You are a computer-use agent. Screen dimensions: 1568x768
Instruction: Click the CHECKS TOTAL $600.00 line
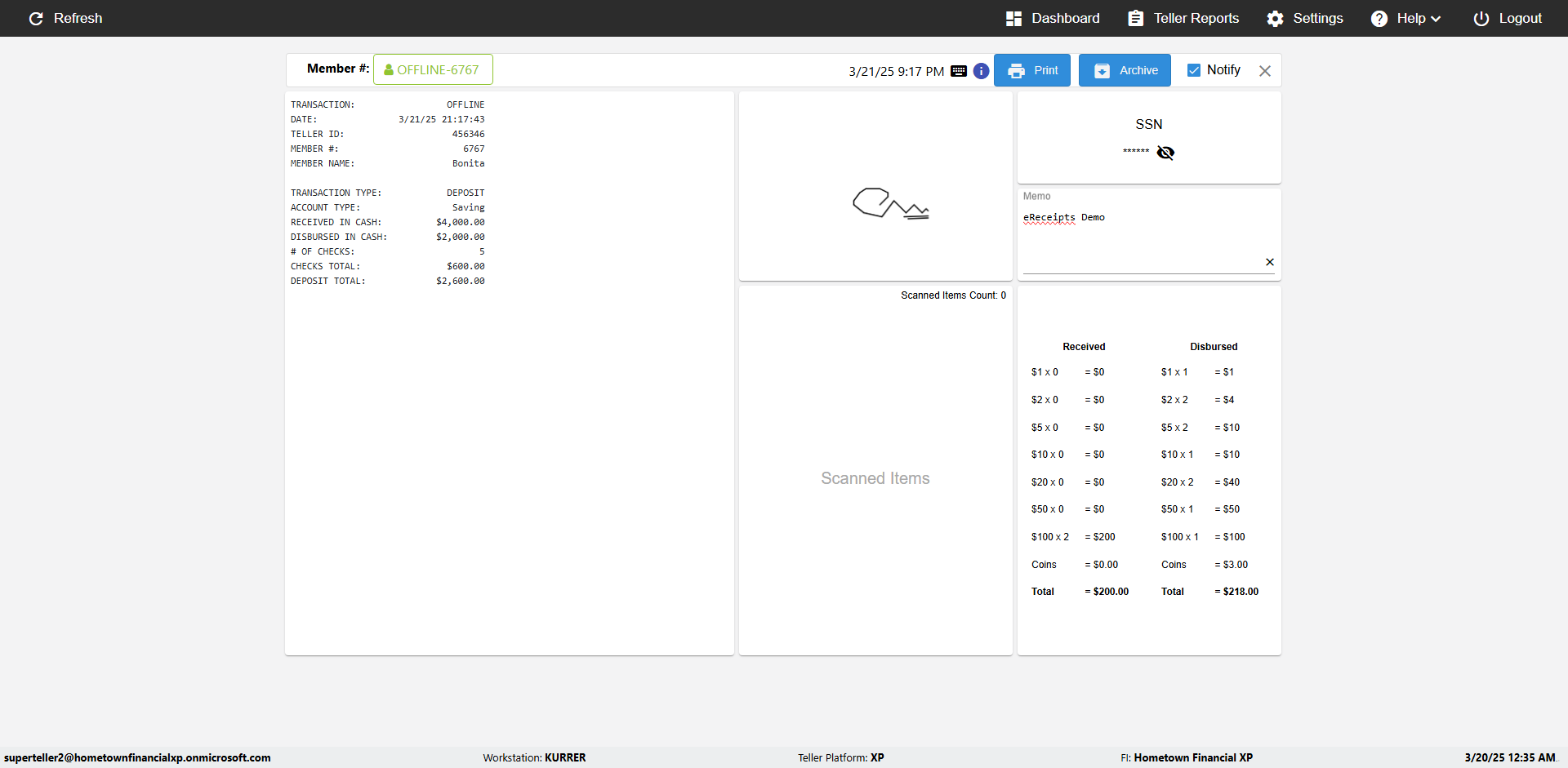click(x=387, y=266)
